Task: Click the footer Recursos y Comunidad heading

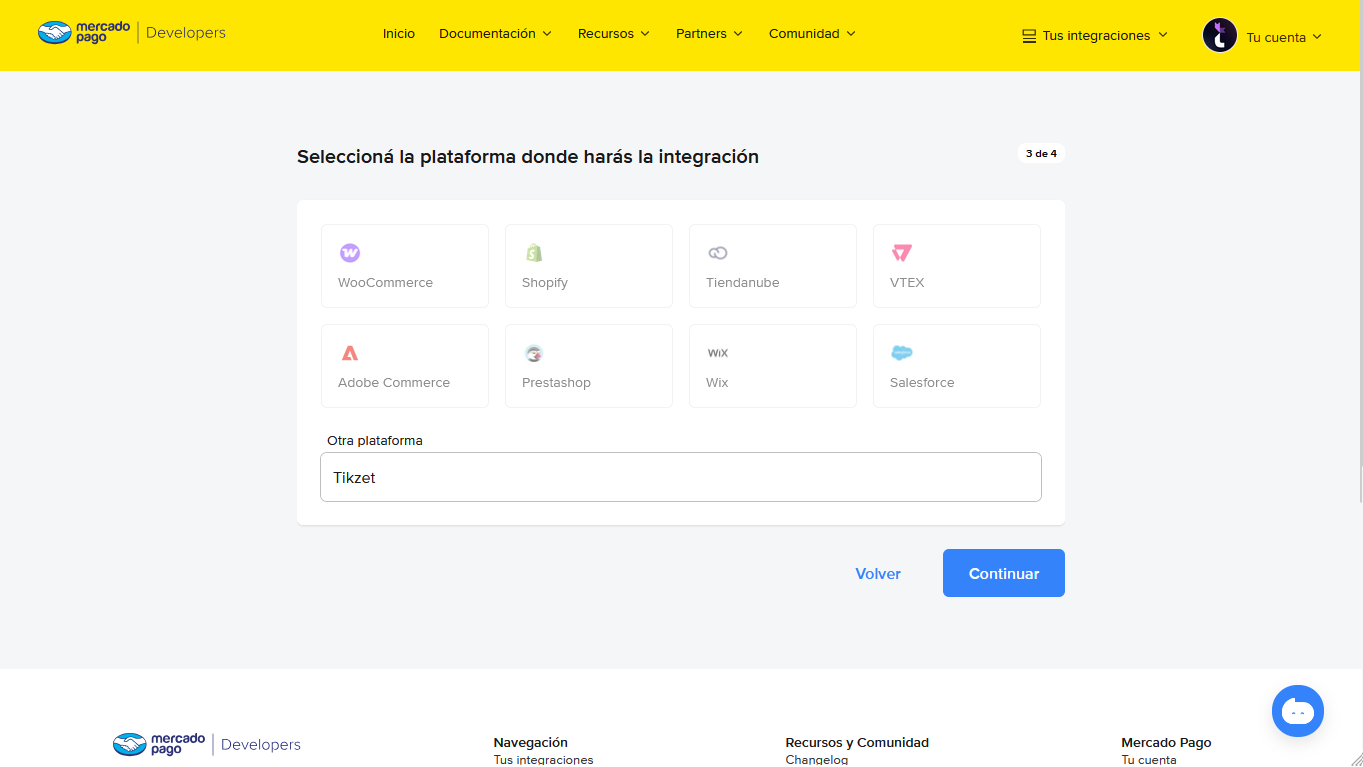Action: coord(857,742)
